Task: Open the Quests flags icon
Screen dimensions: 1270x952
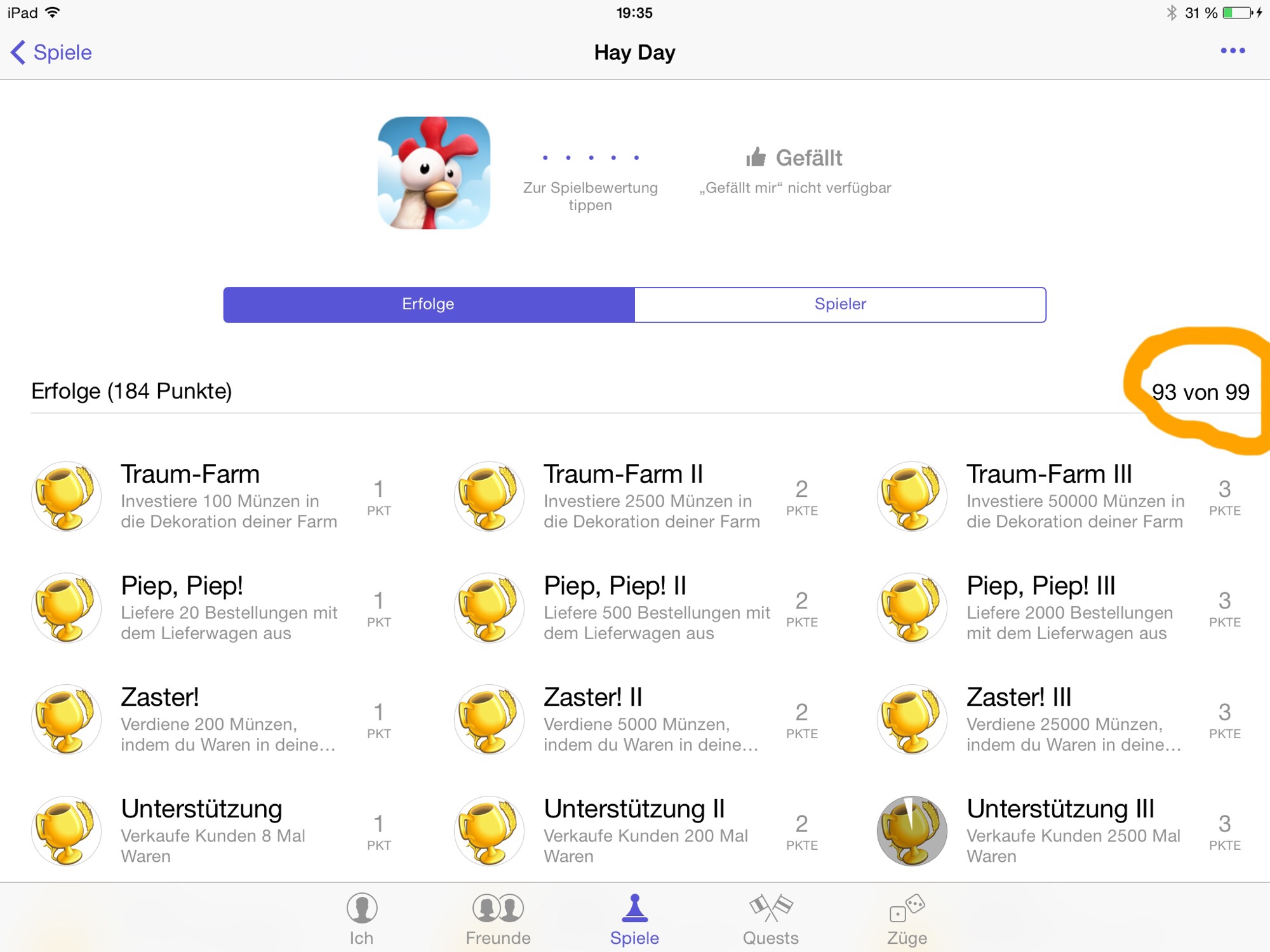Action: coord(771,908)
